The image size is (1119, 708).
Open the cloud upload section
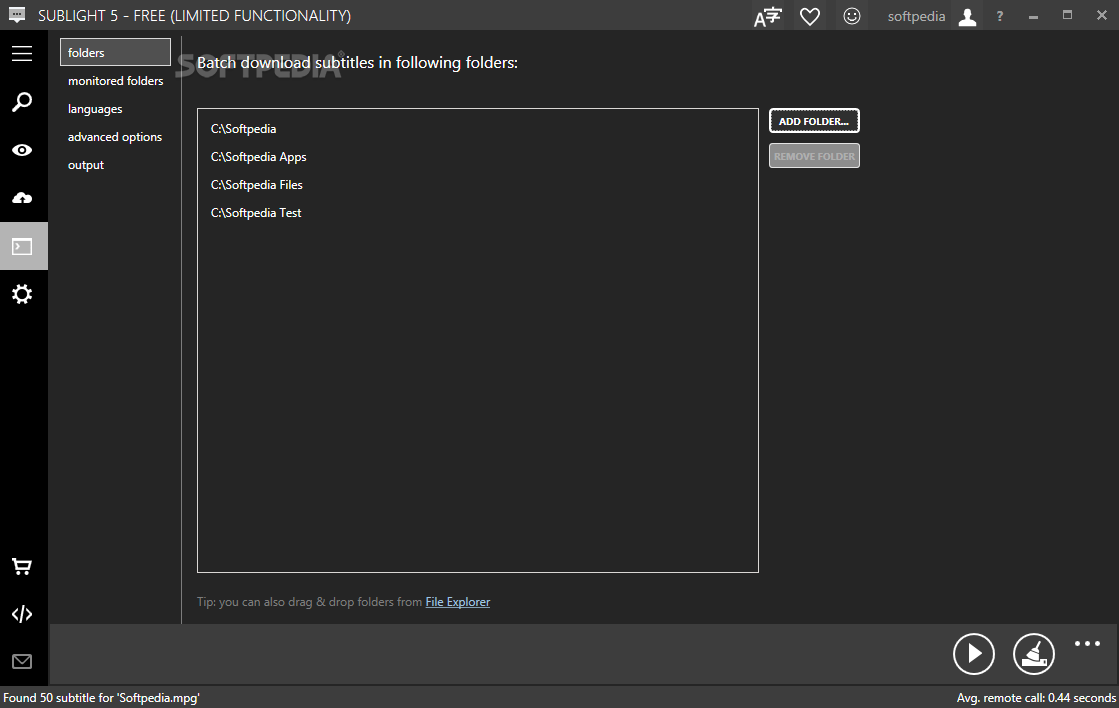tap(22, 198)
